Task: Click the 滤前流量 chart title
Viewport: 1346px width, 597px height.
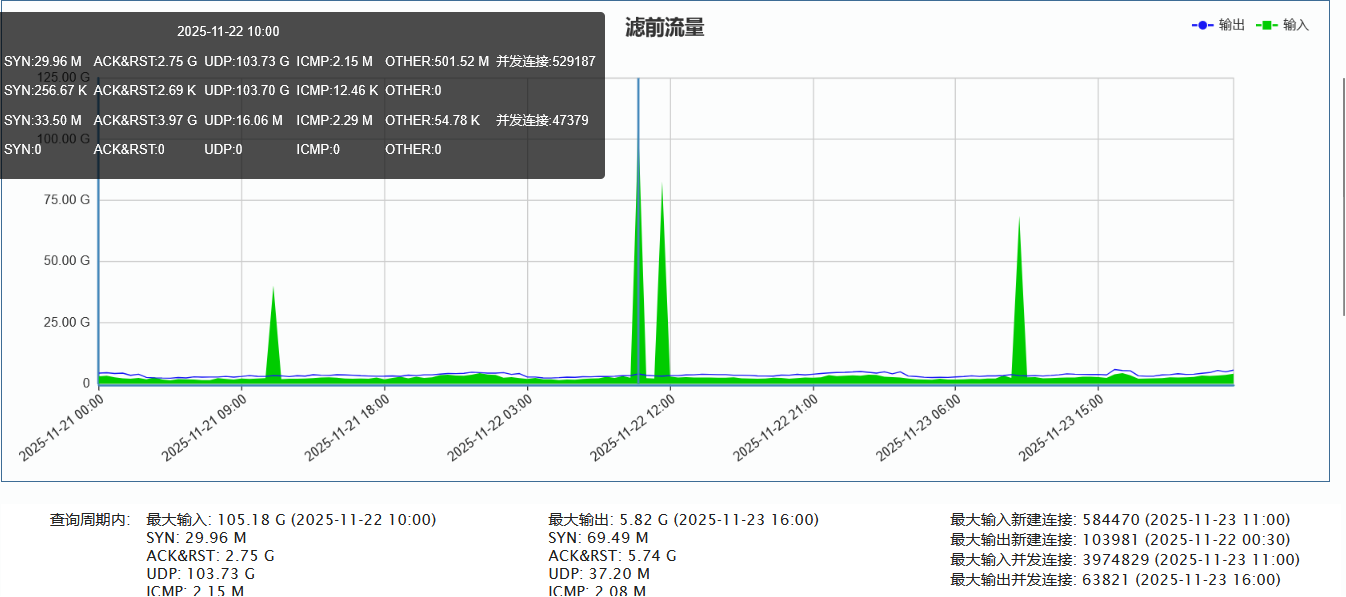Action: (x=664, y=28)
